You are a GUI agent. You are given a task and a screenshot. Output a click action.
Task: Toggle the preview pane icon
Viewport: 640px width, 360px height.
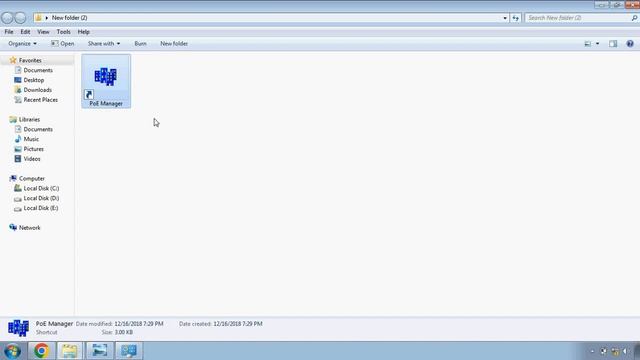613,44
